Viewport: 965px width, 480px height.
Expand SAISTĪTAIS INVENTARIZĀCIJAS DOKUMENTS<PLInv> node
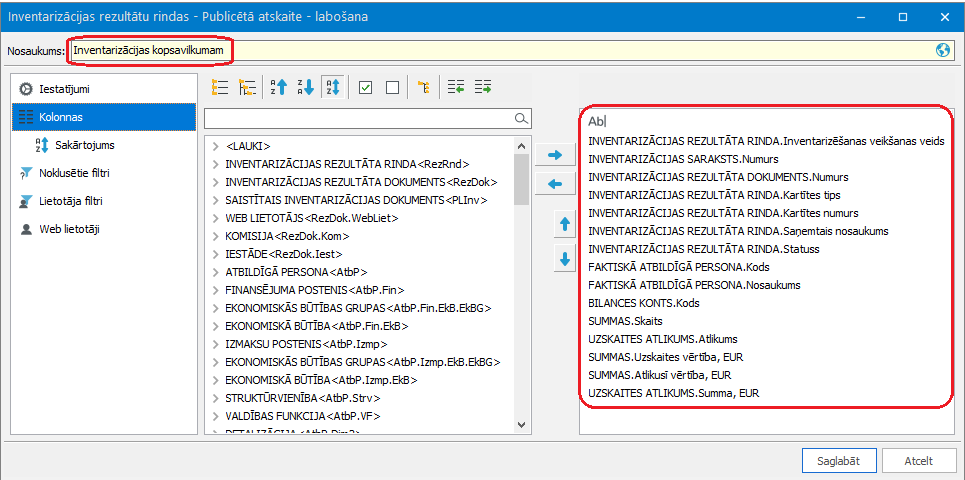[x=215, y=200]
